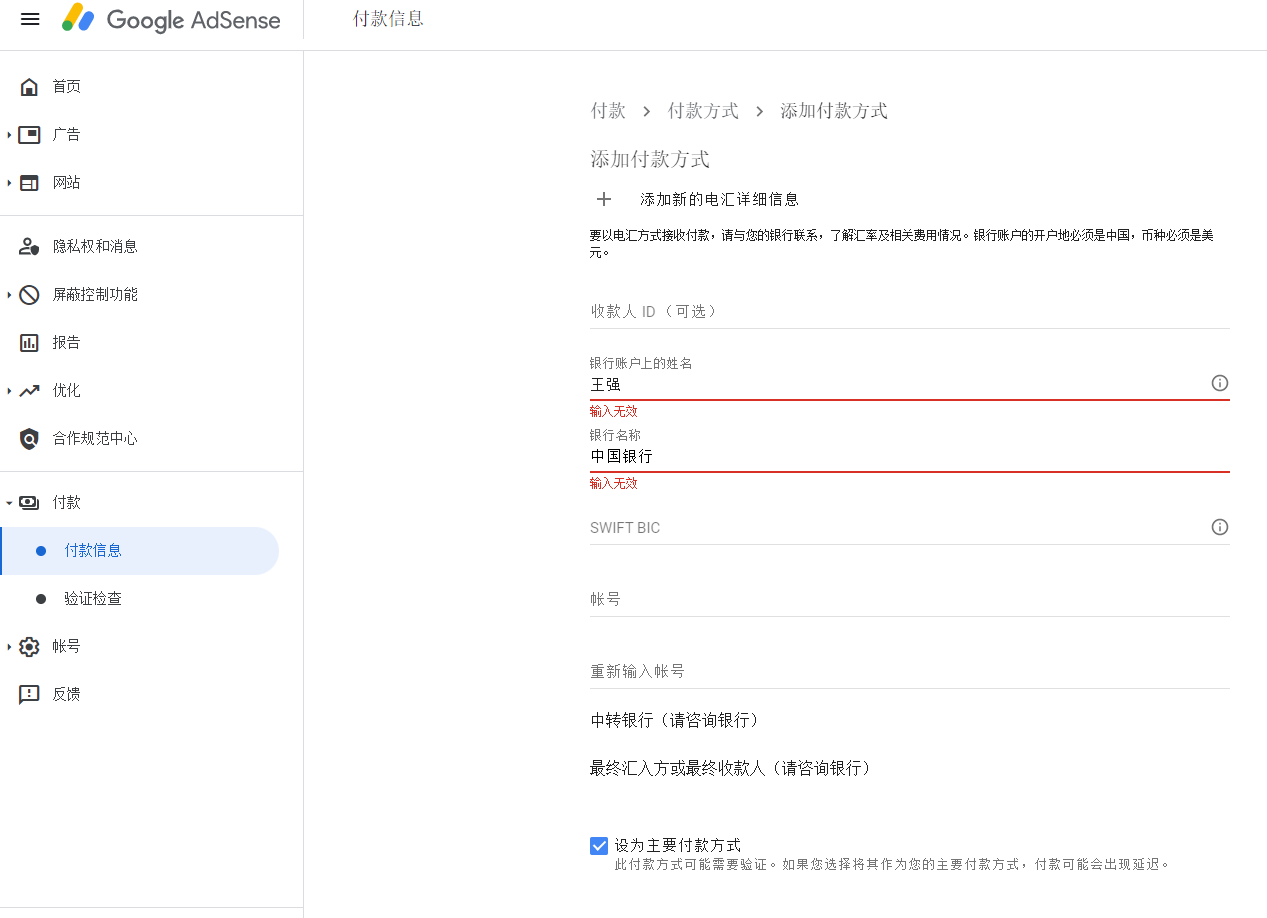Open the hamburger main menu
The width and height of the screenshot is (1267, 918).
30,19
